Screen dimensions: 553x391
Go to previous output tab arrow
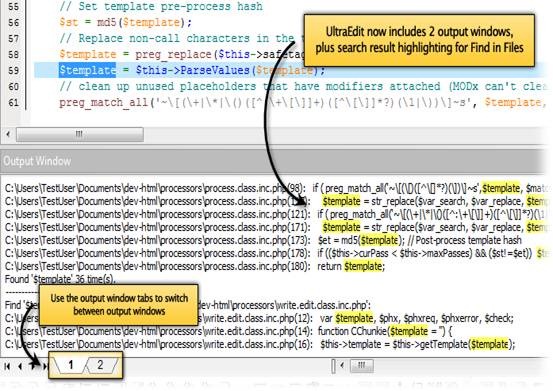20,366
